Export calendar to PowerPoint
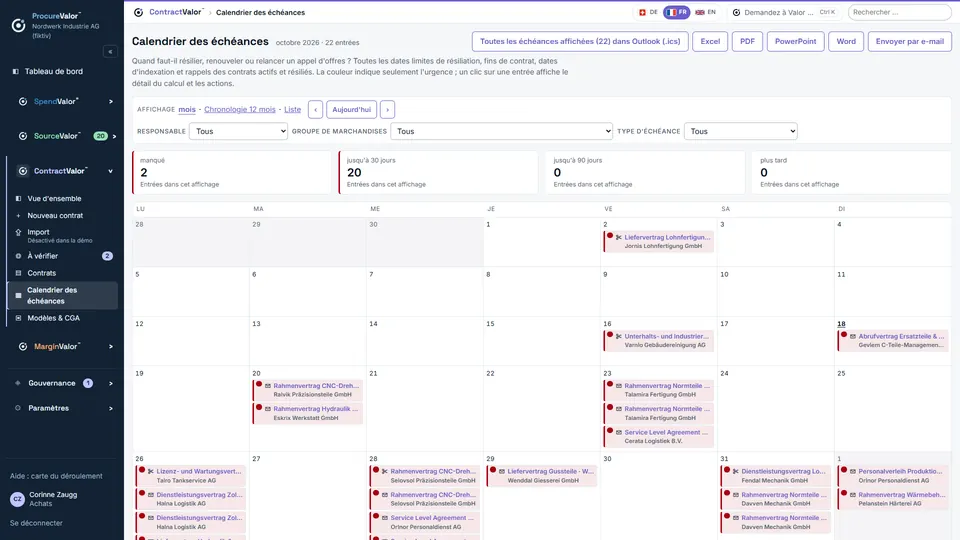The width and height of the screenshot is (960, 540). point(795,42)
